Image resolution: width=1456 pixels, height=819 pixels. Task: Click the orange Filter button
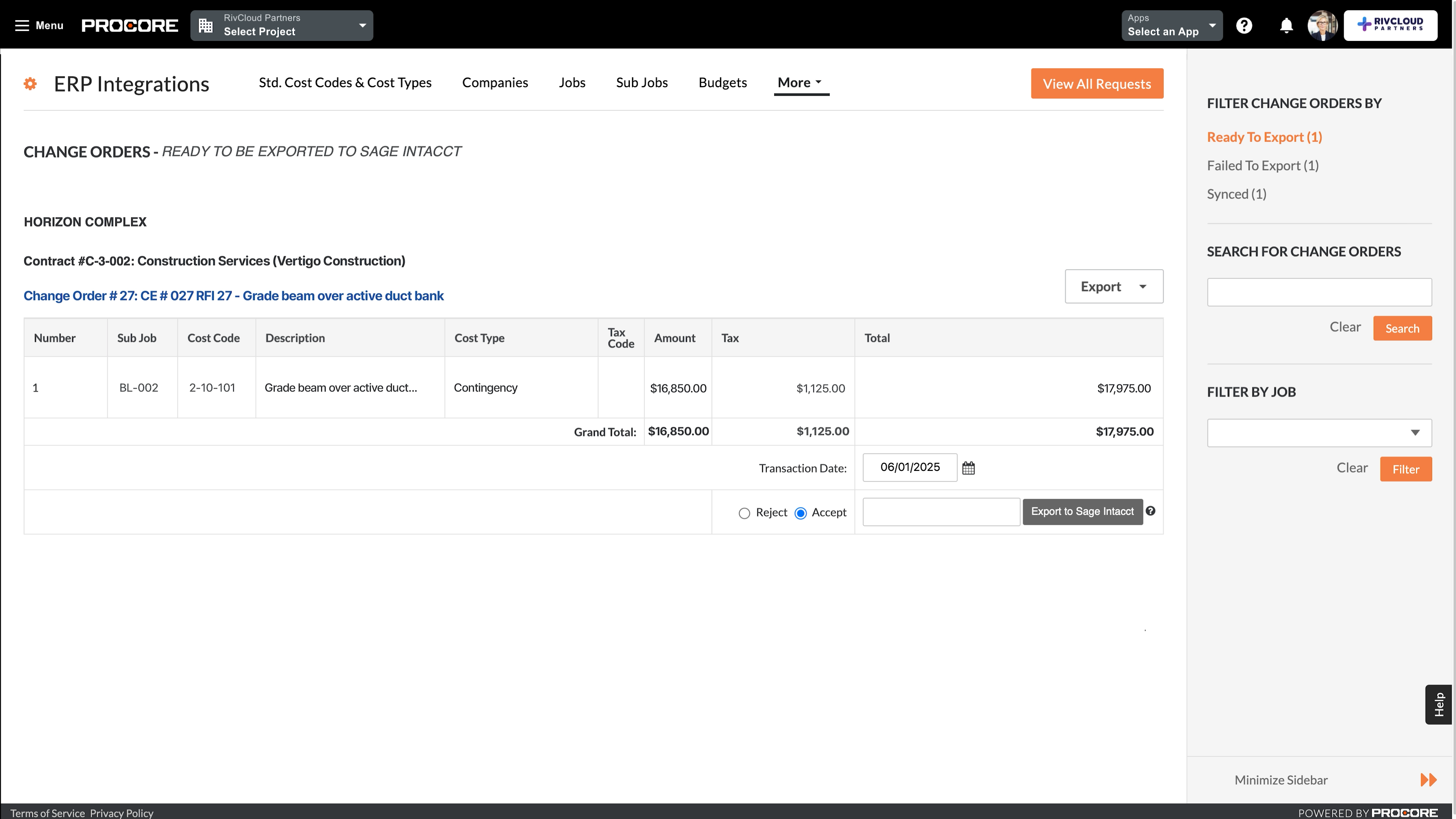(x=1406, y=469)
